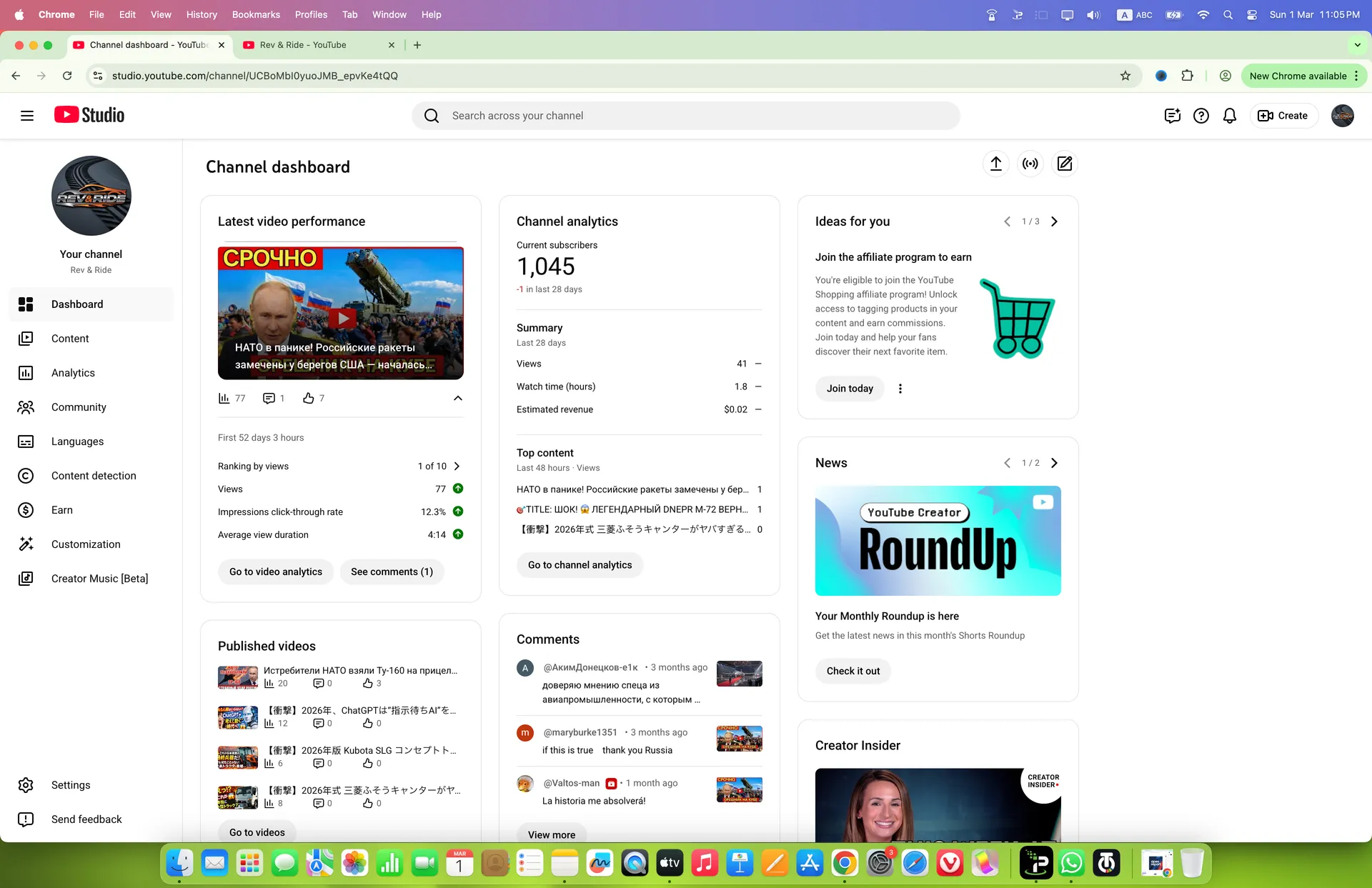Click Send feedback in the sidebar
Image resolution: width=1372 pixels, height=888 pixels.
point(91,819)
